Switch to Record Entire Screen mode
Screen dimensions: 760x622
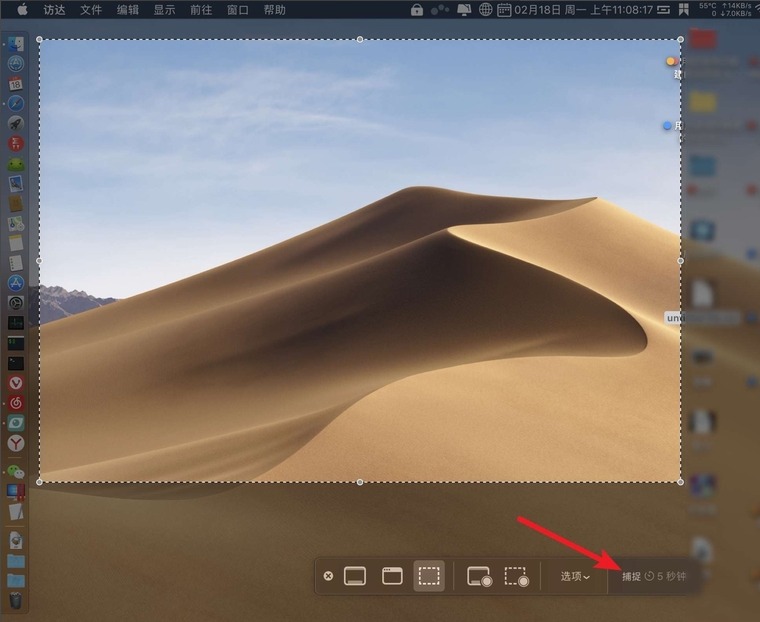pos(479,576)
